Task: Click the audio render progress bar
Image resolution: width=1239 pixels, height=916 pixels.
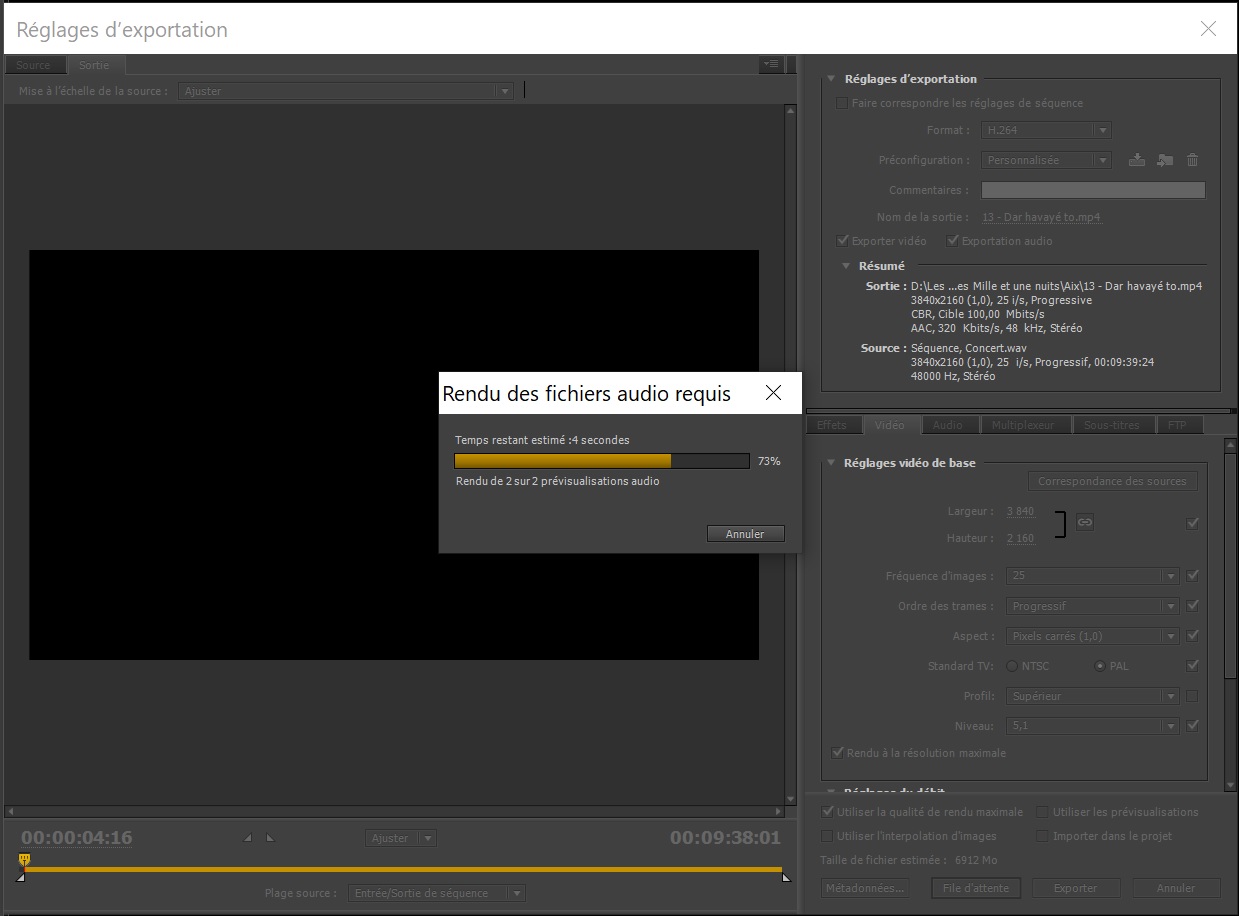Action: [x=602, y=461]
